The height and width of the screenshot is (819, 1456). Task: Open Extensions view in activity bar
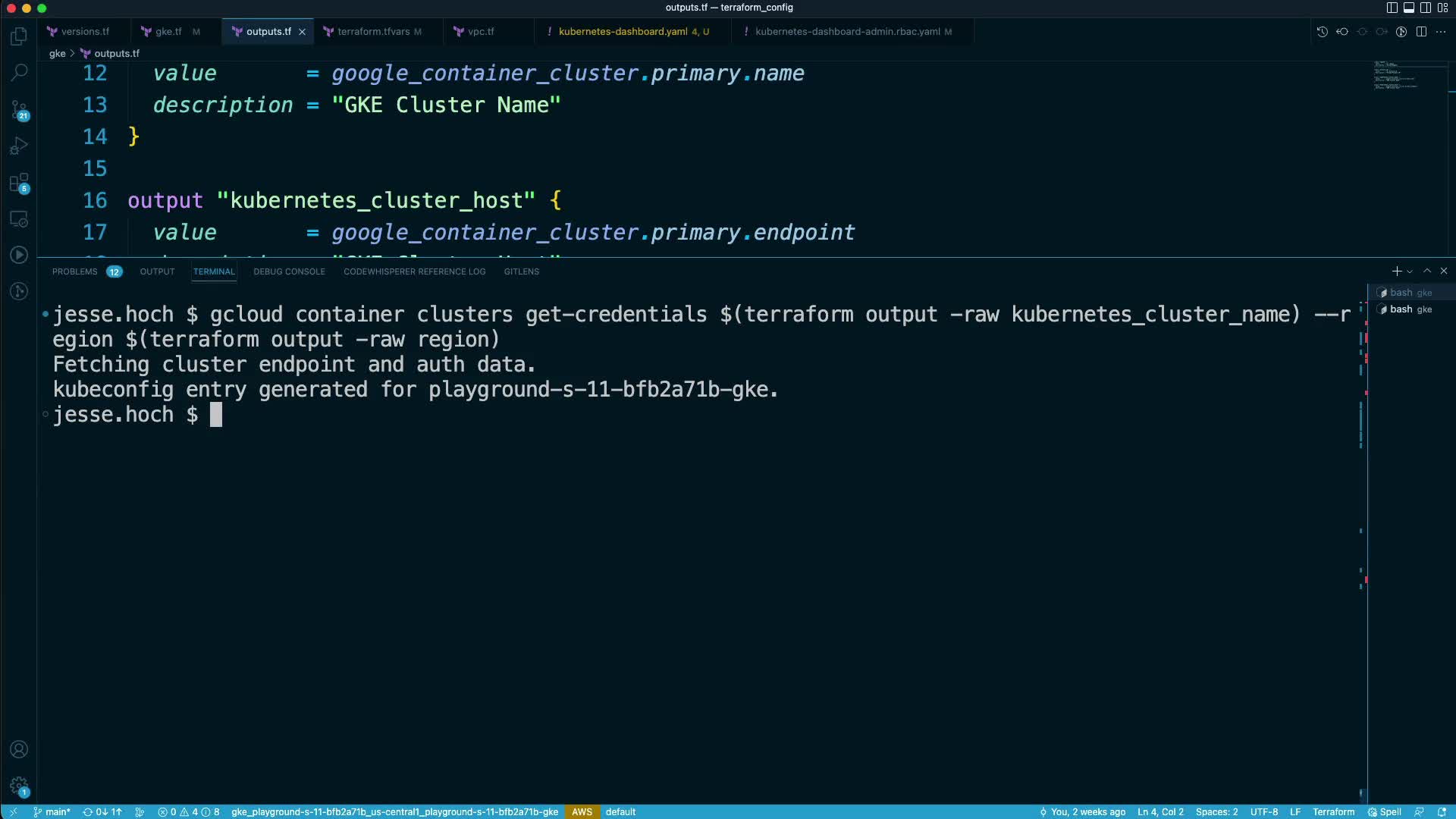click(19, 183)
